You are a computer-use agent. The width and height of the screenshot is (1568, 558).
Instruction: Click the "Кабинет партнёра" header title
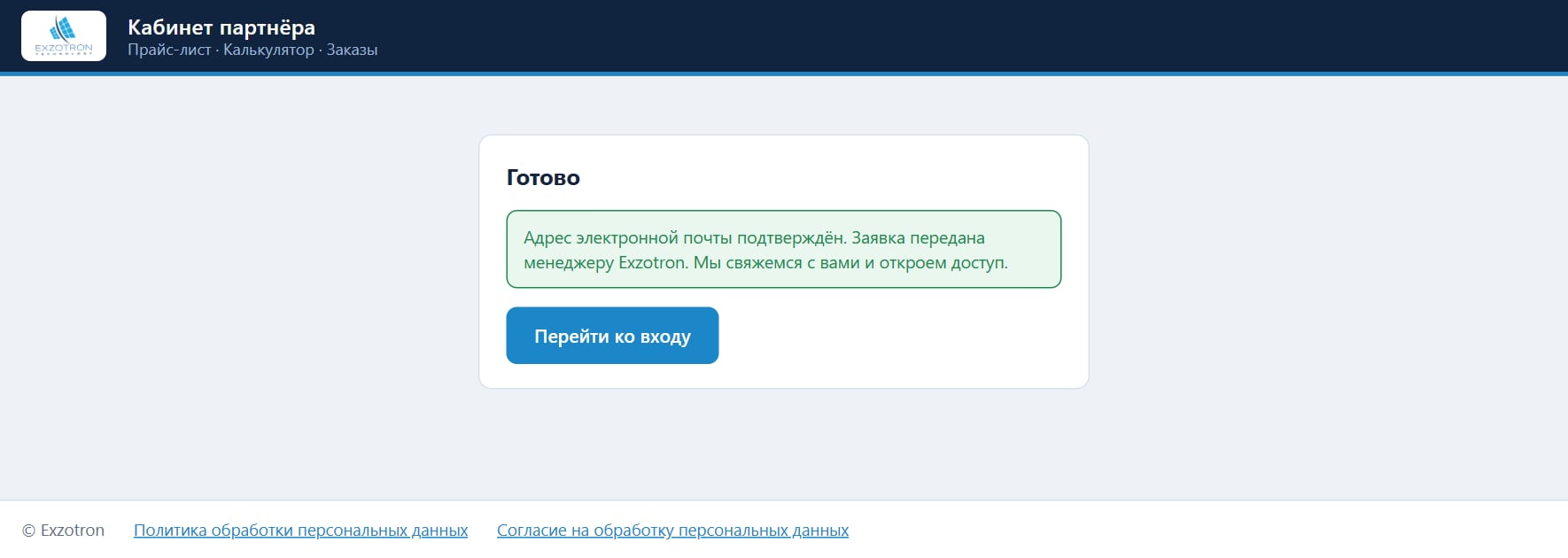pyautogui.click(x=221, y=27)
